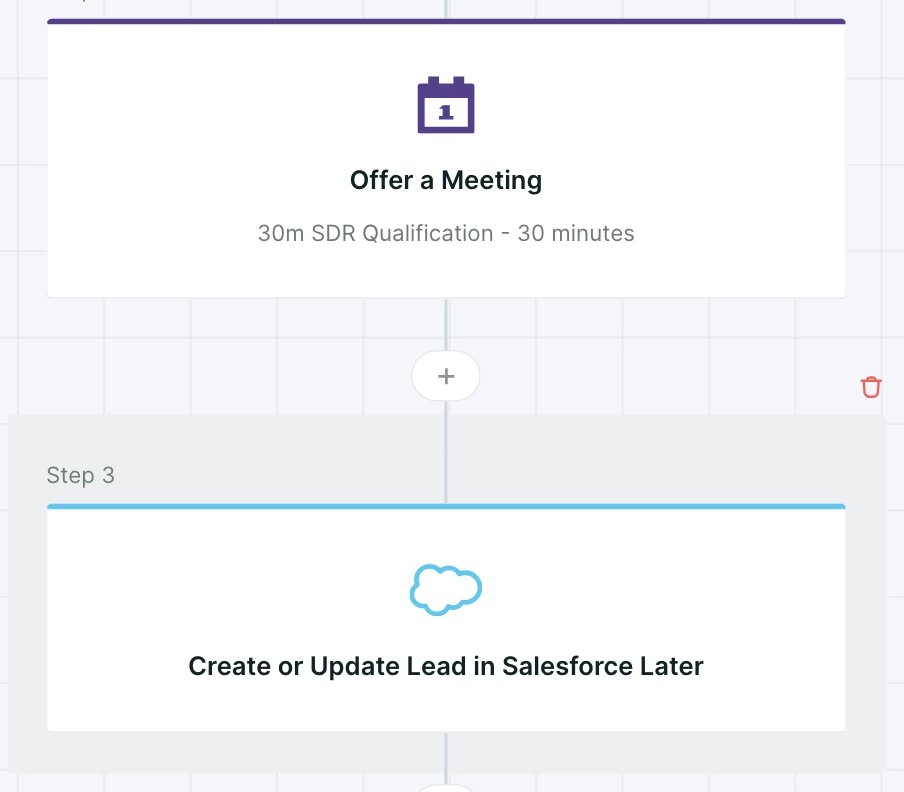Delete step using the red trash icon
This screenshot has width=904, height=792.
point(871,387)
